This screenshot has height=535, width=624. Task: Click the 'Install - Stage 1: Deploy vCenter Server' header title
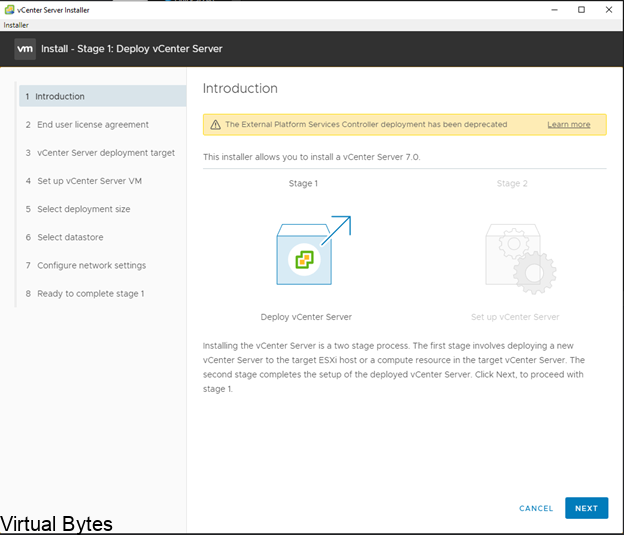point(132,49)
